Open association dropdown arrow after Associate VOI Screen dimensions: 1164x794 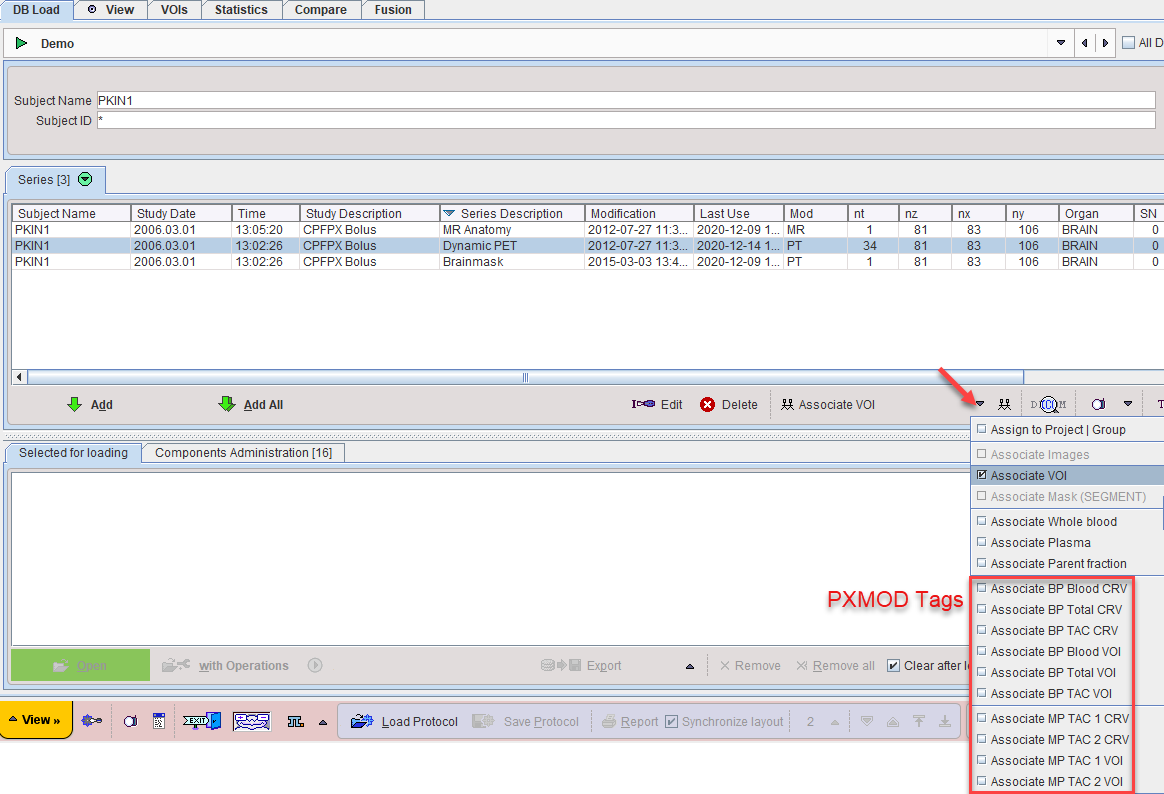(x=980, y=404)
